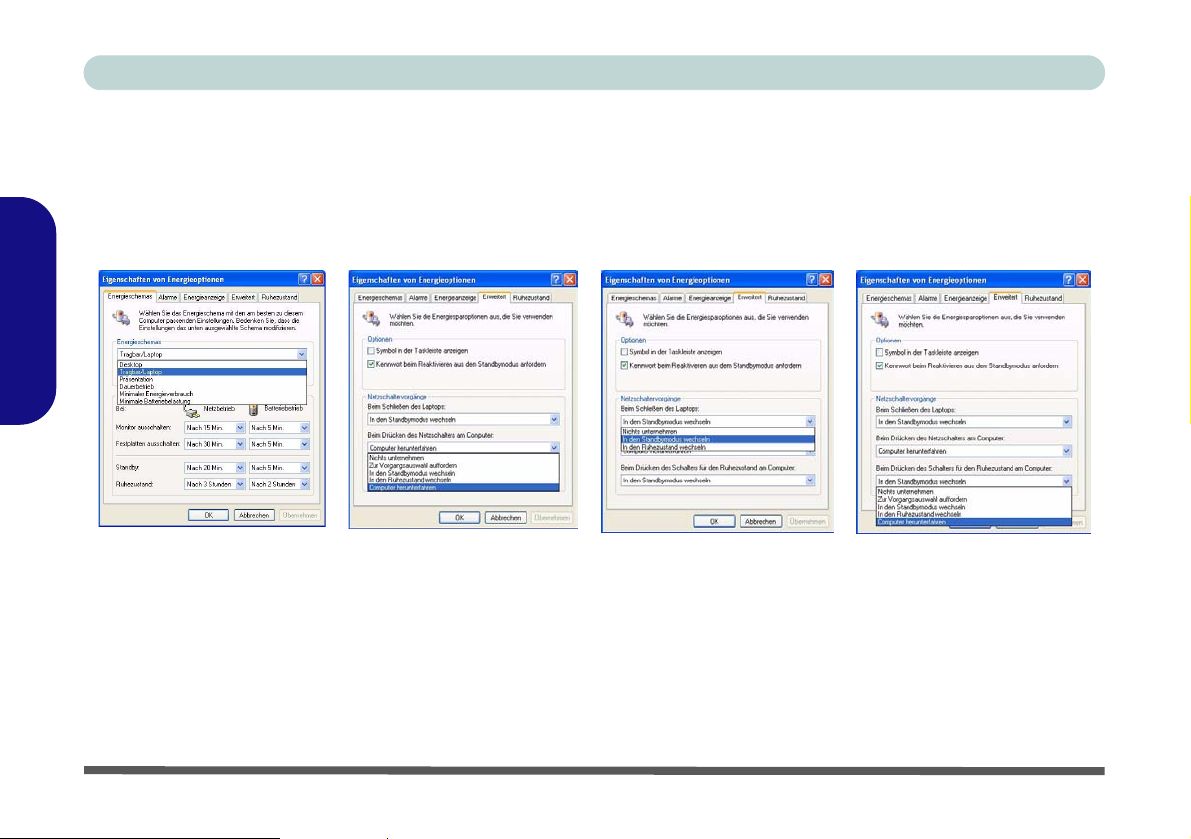
Task: Pick highlighted 'Computer herunterfahren' in sleep-switch list
Action: [x=974, y=522]
